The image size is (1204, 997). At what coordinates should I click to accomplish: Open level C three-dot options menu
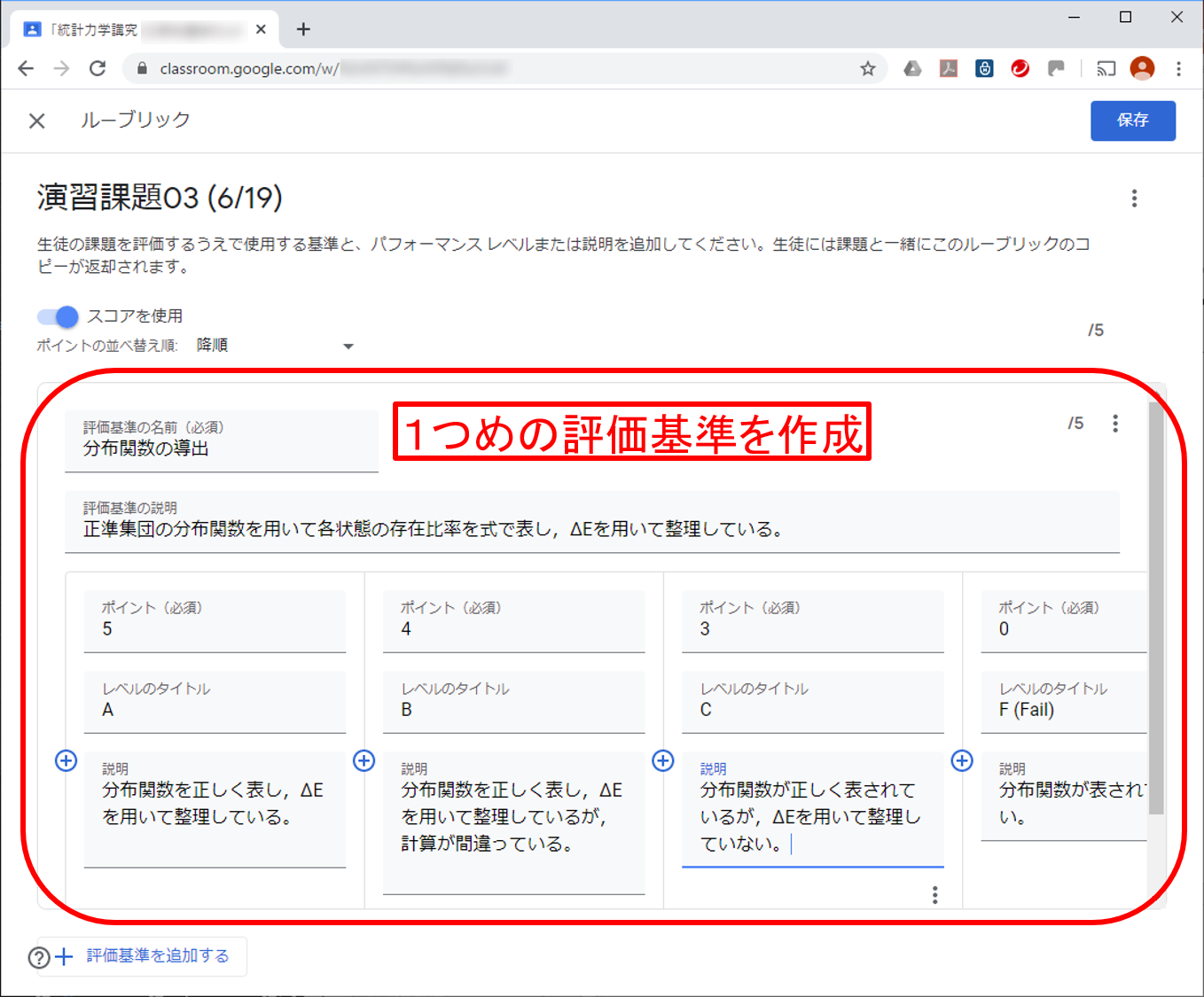point(934,895)
